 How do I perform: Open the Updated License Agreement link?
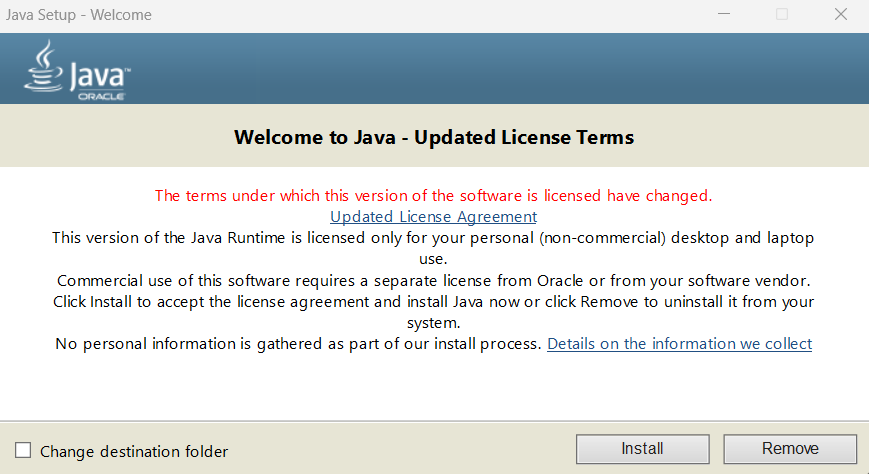(433, 217)
